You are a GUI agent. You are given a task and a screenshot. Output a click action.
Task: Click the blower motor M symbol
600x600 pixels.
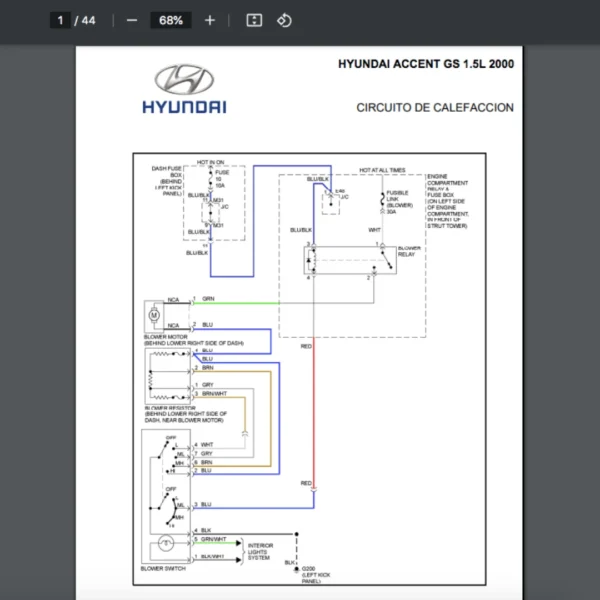coord(154,315)
